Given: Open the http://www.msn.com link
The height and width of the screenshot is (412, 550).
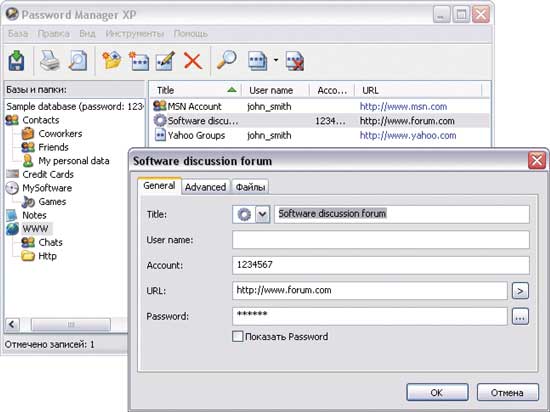Looking at the screenshot, I should [x=403, y=107].
